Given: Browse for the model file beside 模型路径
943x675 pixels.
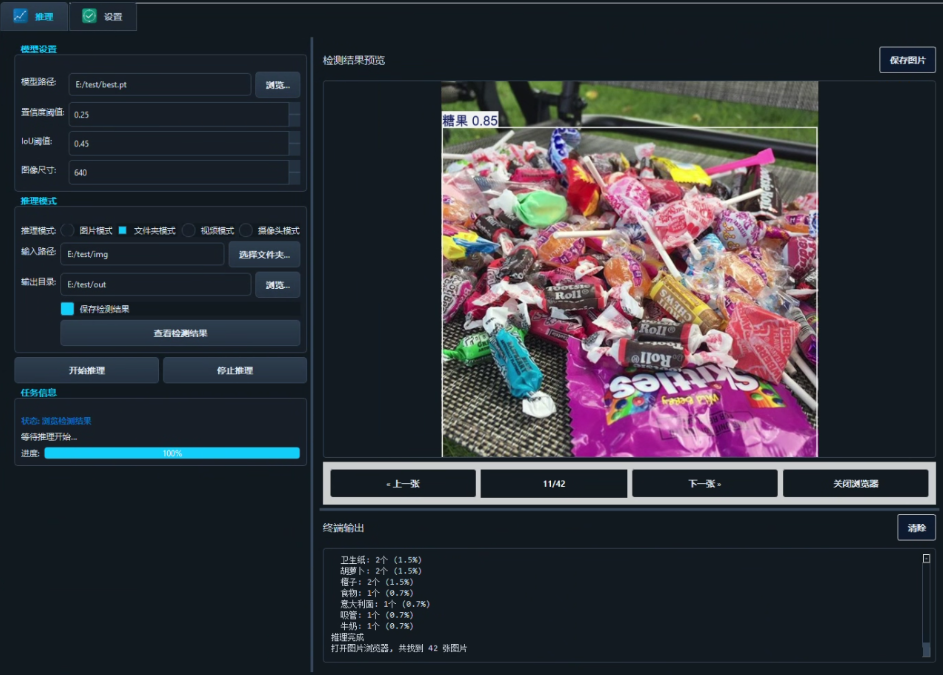Looking at the screenshot, I should click(277, 85).
